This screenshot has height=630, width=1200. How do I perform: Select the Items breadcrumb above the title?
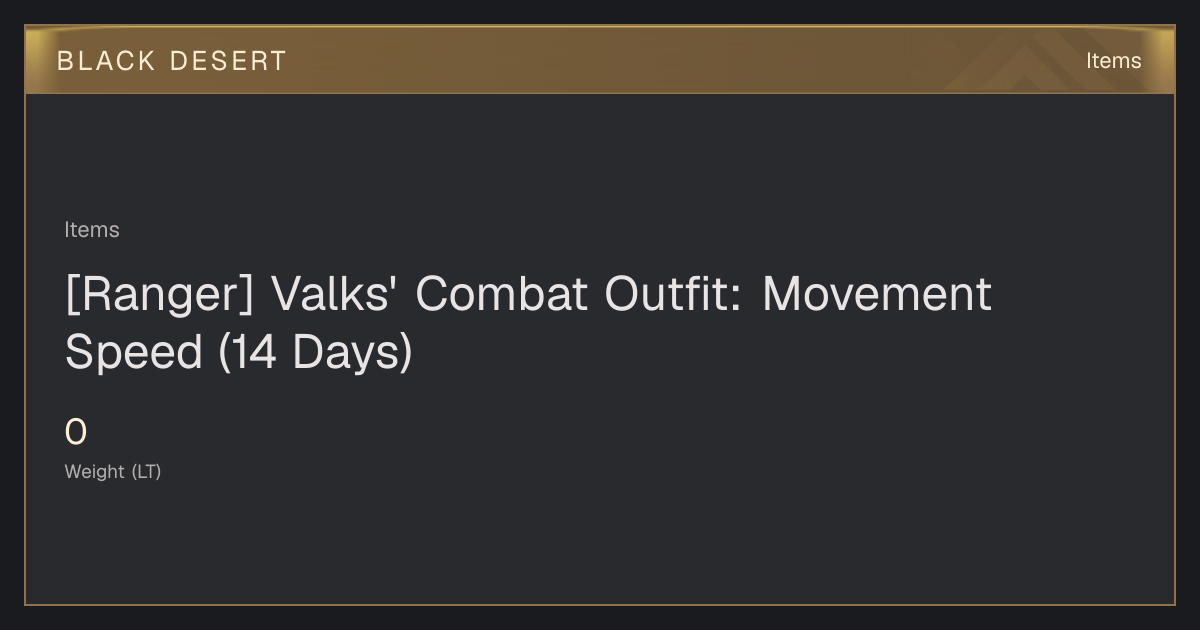[92, 230]
